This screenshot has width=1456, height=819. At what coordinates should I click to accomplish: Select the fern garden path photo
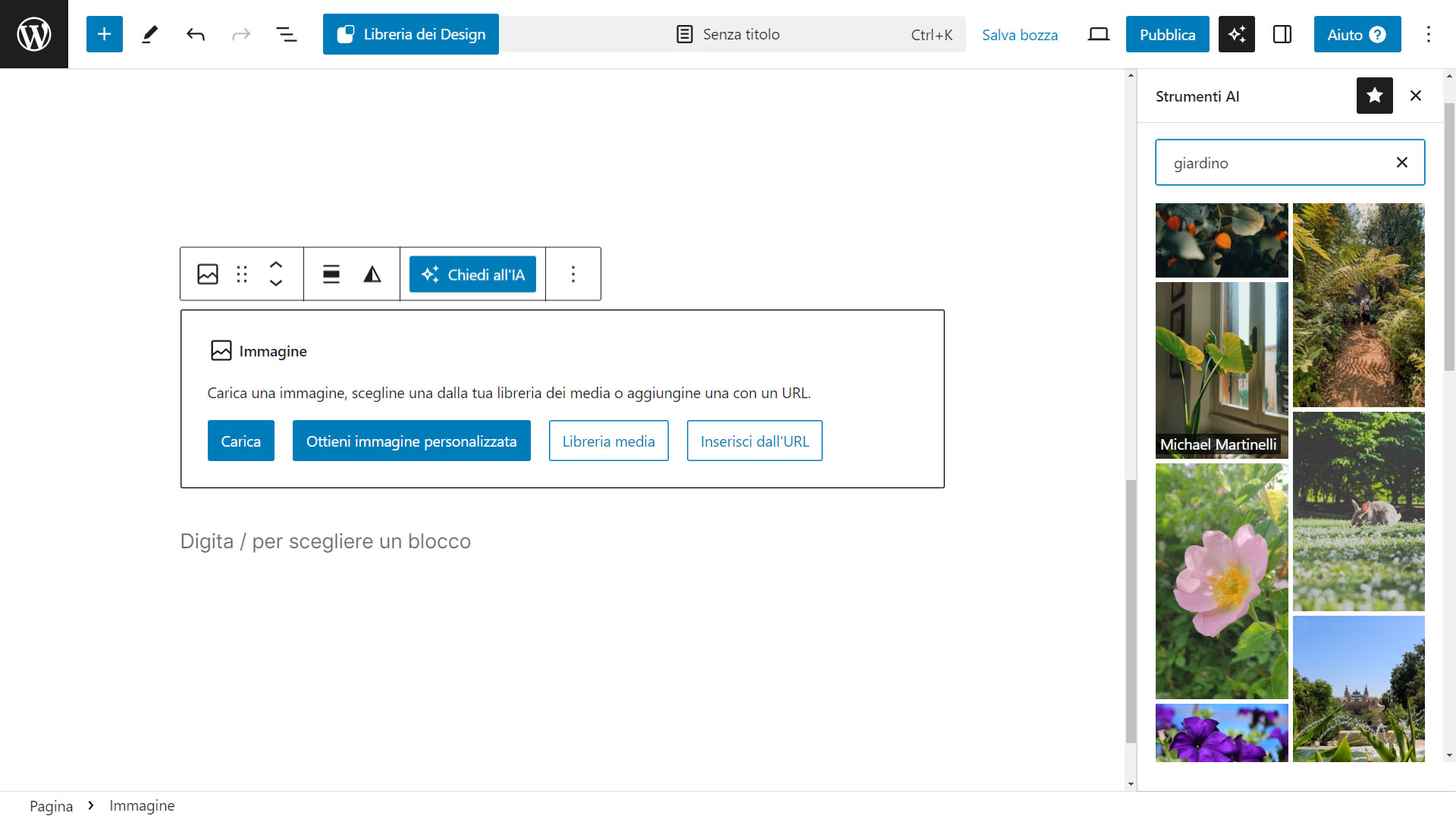point(1359,305)
